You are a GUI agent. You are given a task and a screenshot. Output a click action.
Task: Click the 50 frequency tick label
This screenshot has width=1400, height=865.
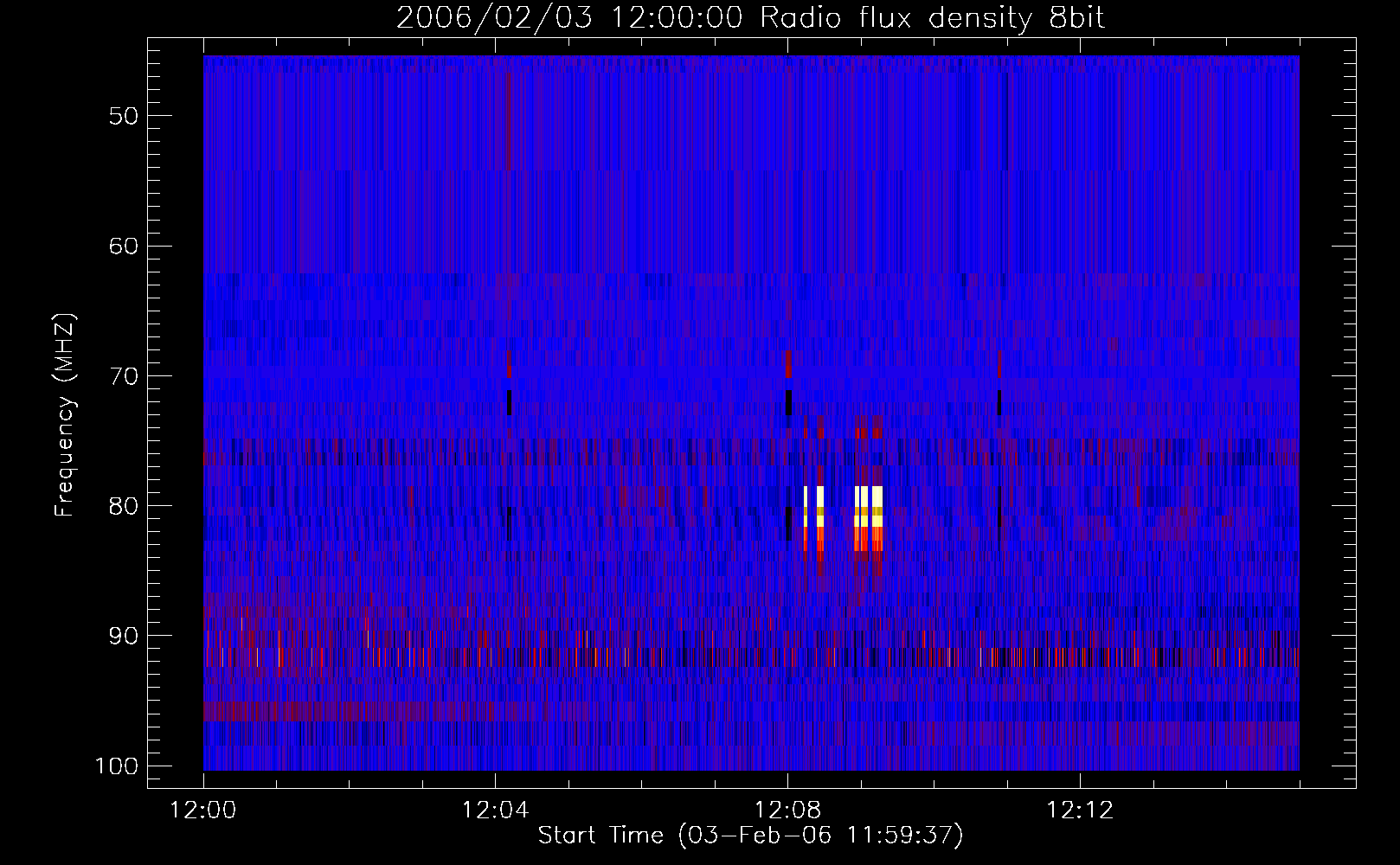[124, 116]
